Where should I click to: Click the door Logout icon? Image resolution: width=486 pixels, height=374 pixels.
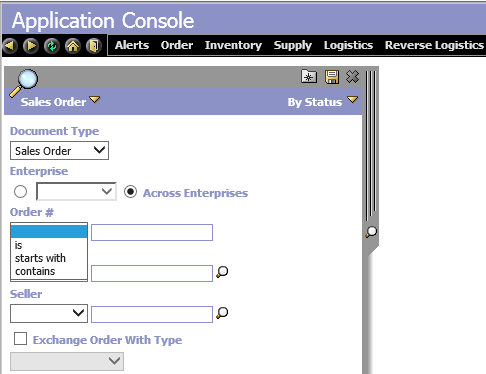tap(94, 45)
